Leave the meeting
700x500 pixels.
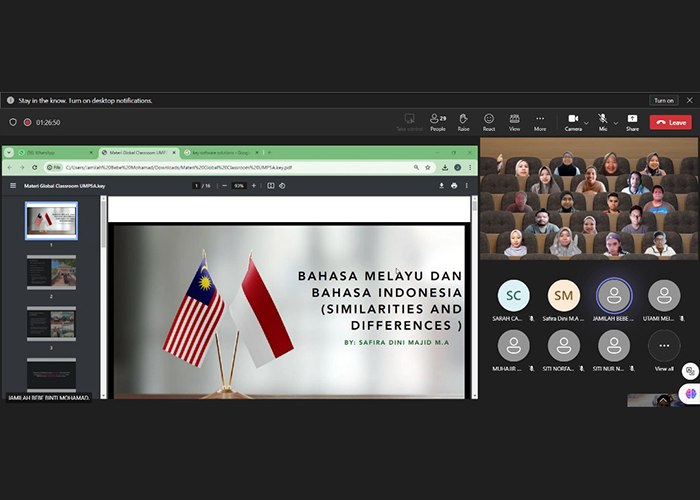tap(671, 122)
